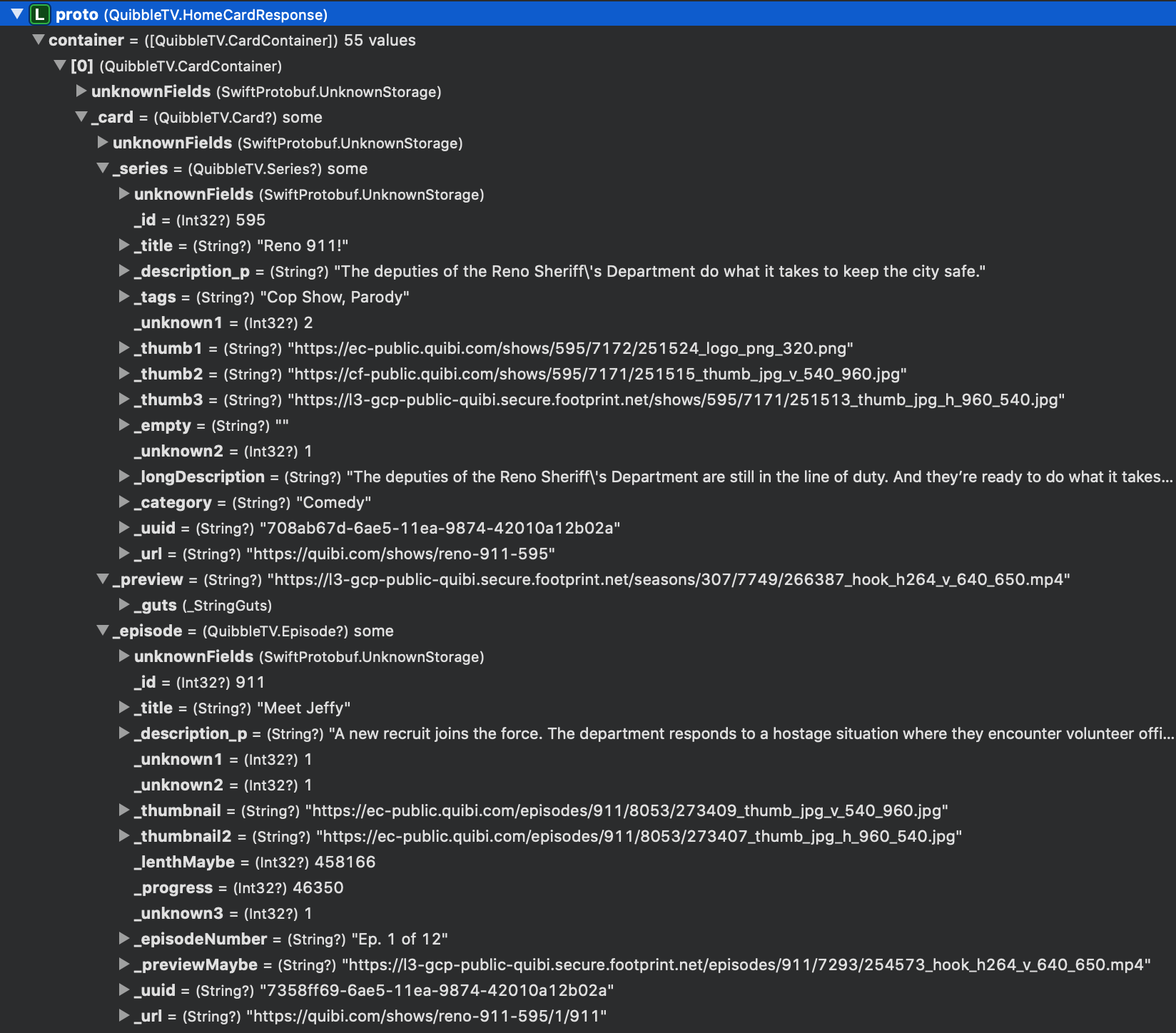Click the "(QuibbleTV.Episode?) some" type text
Screen dimensions: 1176x1033
298,631
